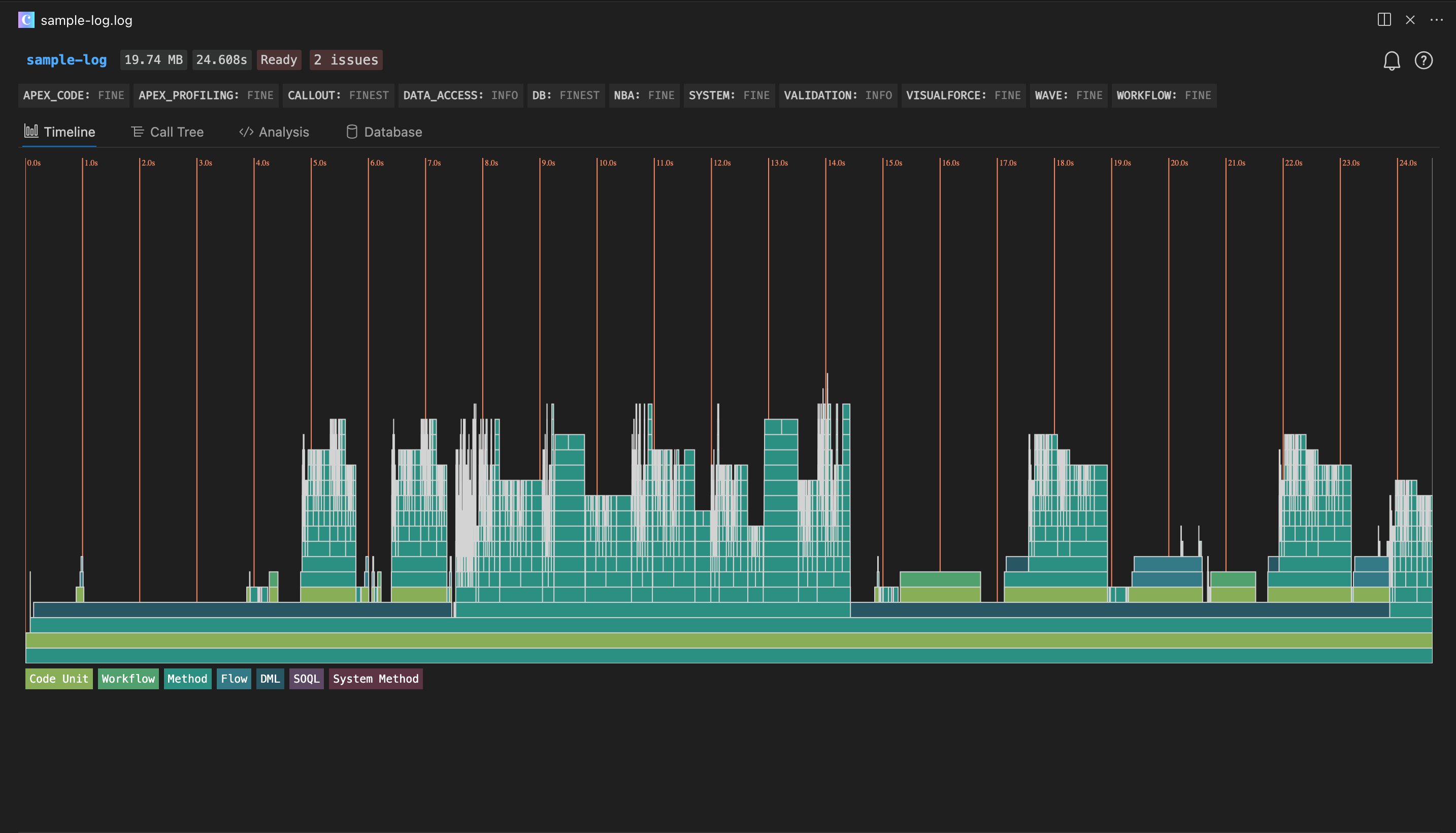Screen dimensions: 1456x833
Task: Hide Workflow events via legend toggle
Action: [x=128, y=679]
